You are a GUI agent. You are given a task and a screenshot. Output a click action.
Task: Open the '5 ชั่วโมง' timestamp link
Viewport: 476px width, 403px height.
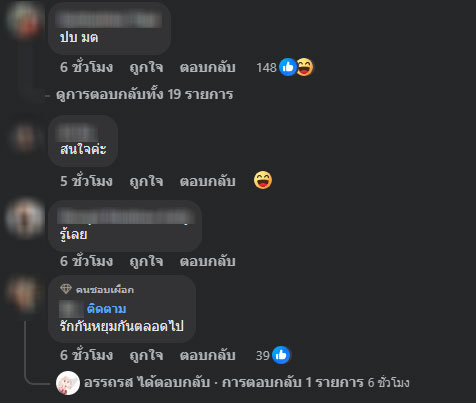click(86, 181)
